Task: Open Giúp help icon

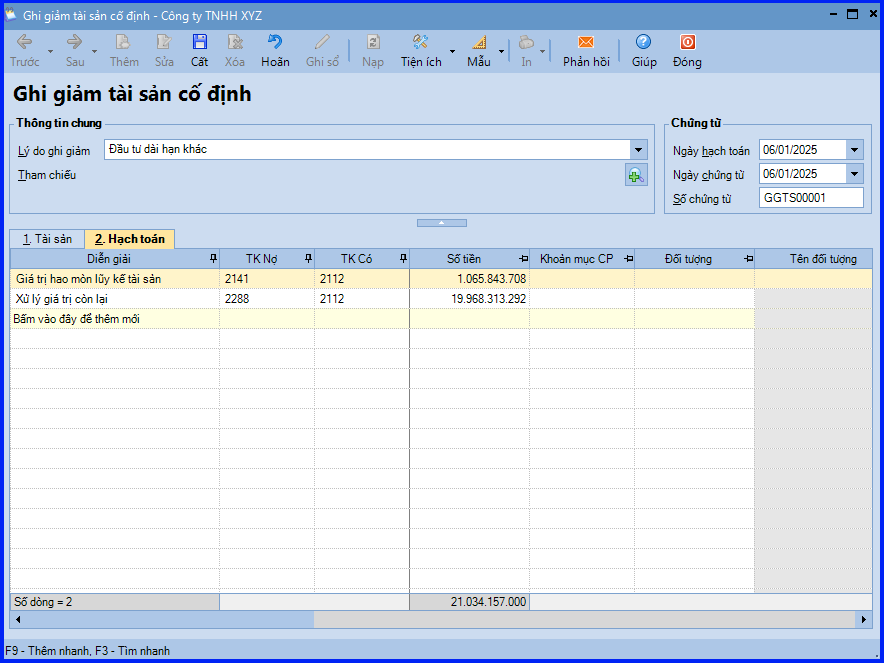Action: 644,43
